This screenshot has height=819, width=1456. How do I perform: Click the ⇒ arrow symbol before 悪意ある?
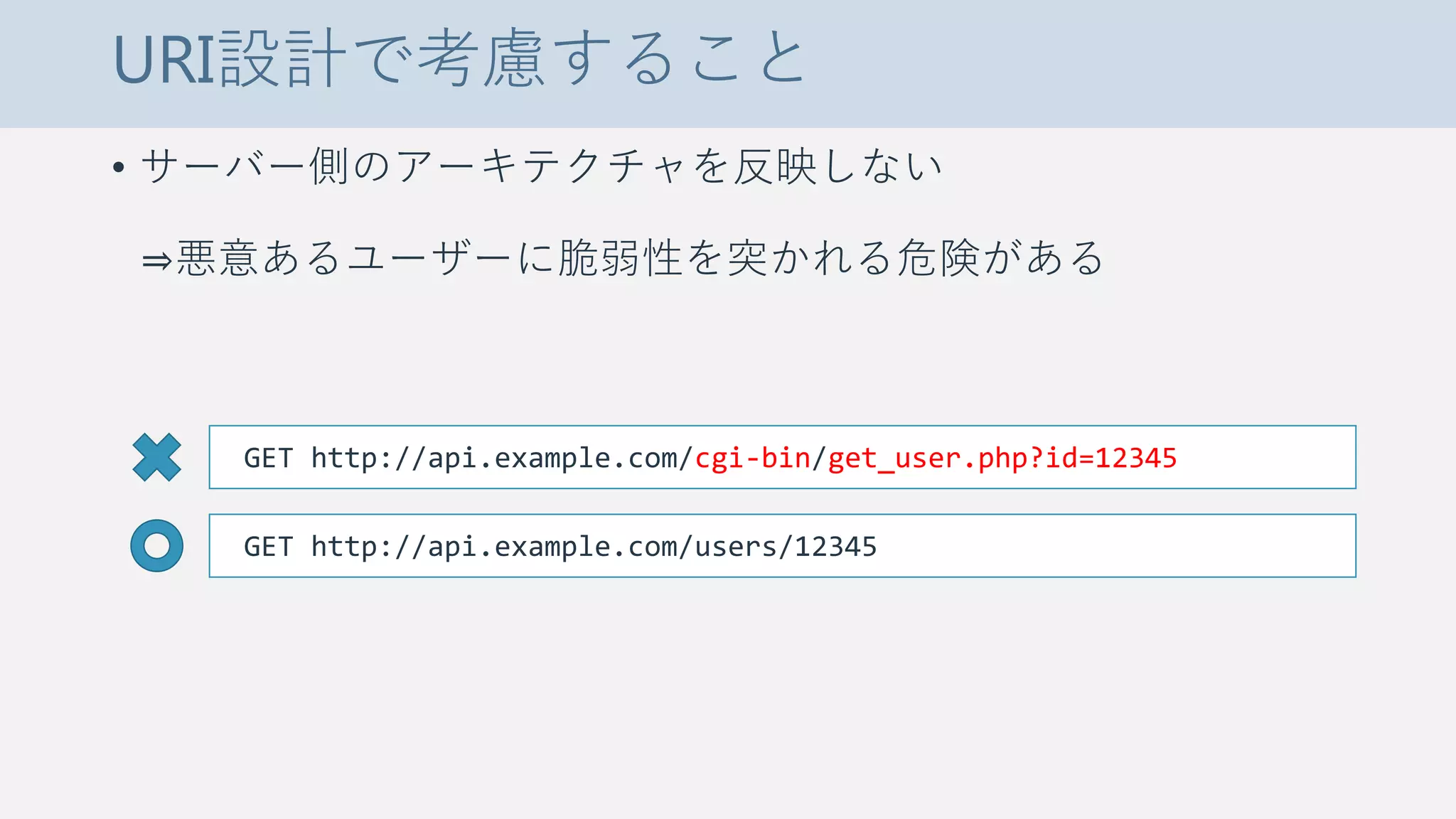[156, 261]
